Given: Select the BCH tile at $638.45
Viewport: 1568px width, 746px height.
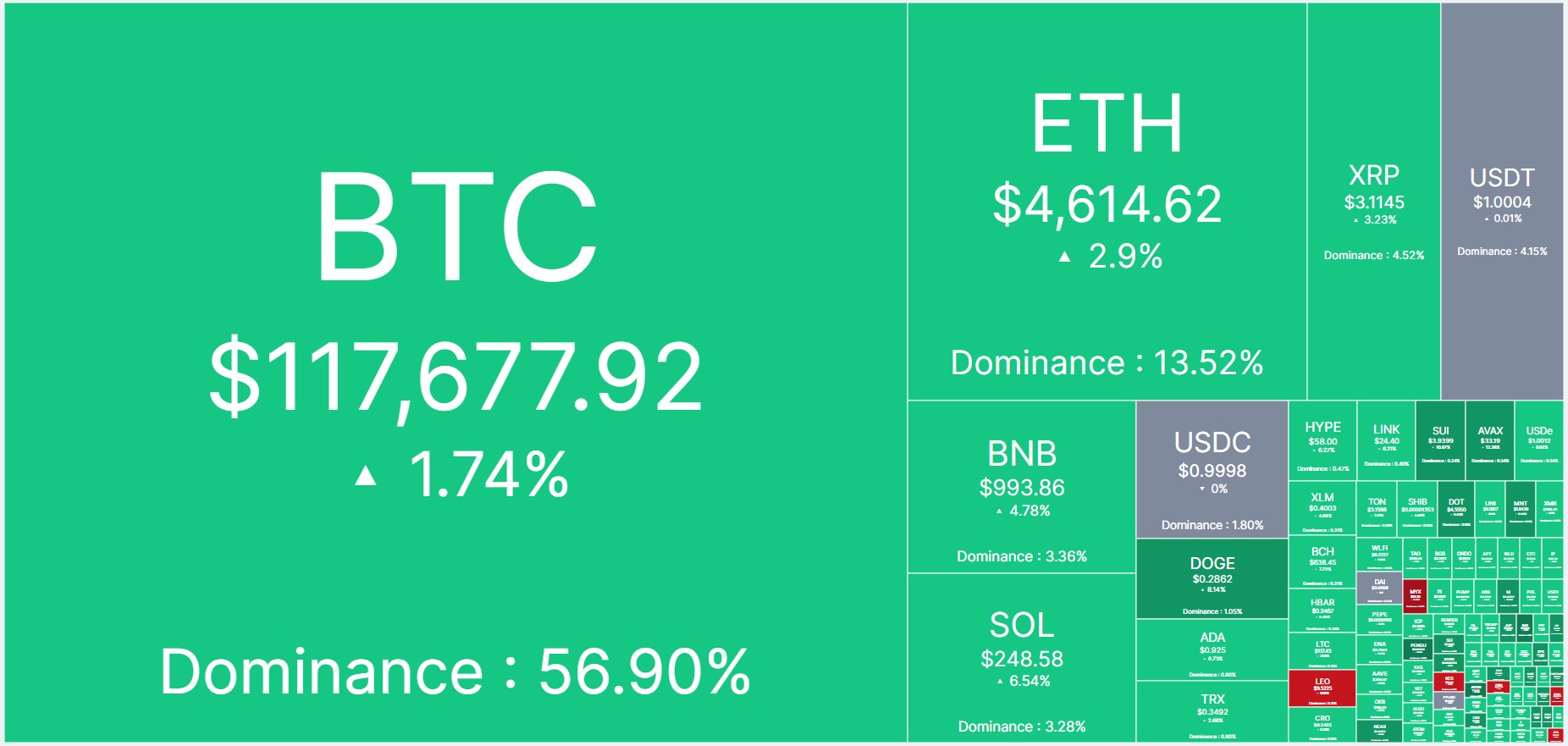Looking at the screenshot, I should click(1322, 562).
